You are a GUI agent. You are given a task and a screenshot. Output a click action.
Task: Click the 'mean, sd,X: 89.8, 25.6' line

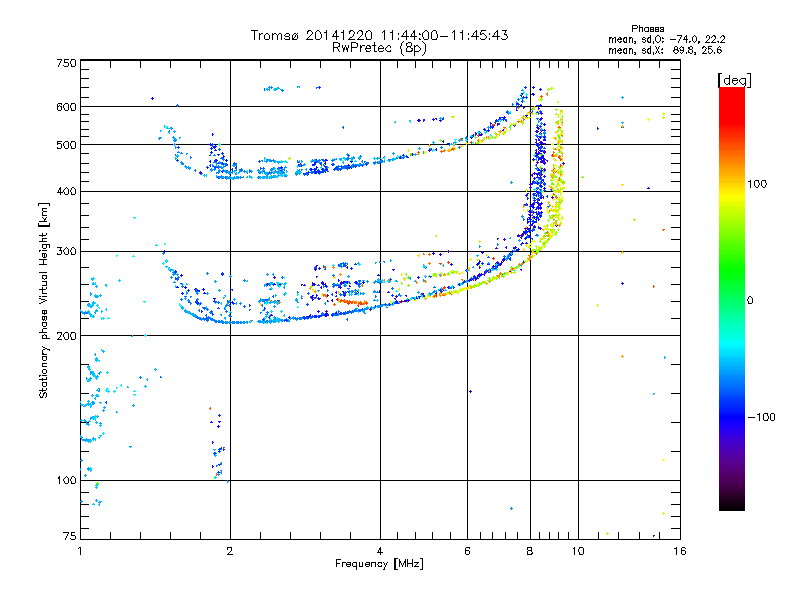[665, 50]
